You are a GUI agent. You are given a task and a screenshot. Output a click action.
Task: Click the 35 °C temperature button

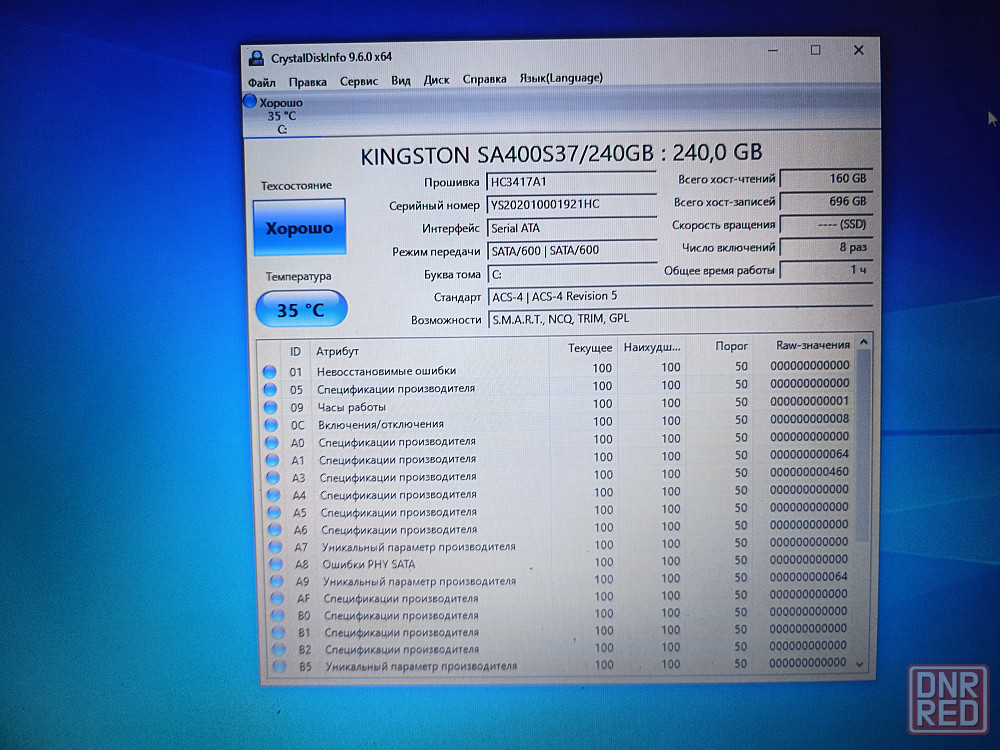pyautogui.click(x=301, y=309)
